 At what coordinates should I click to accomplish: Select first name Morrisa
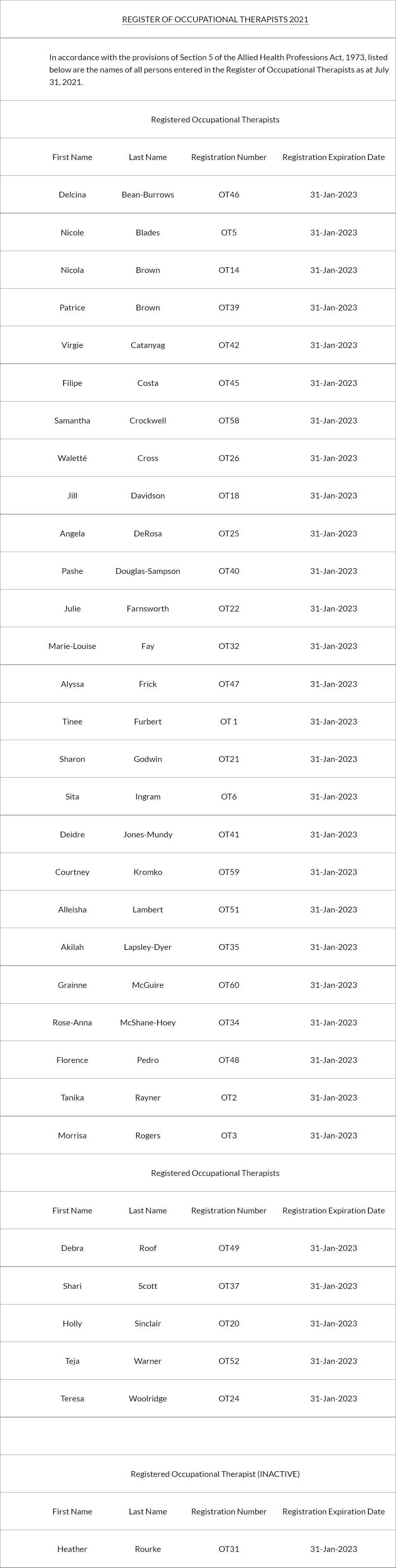click(73, 1135)
